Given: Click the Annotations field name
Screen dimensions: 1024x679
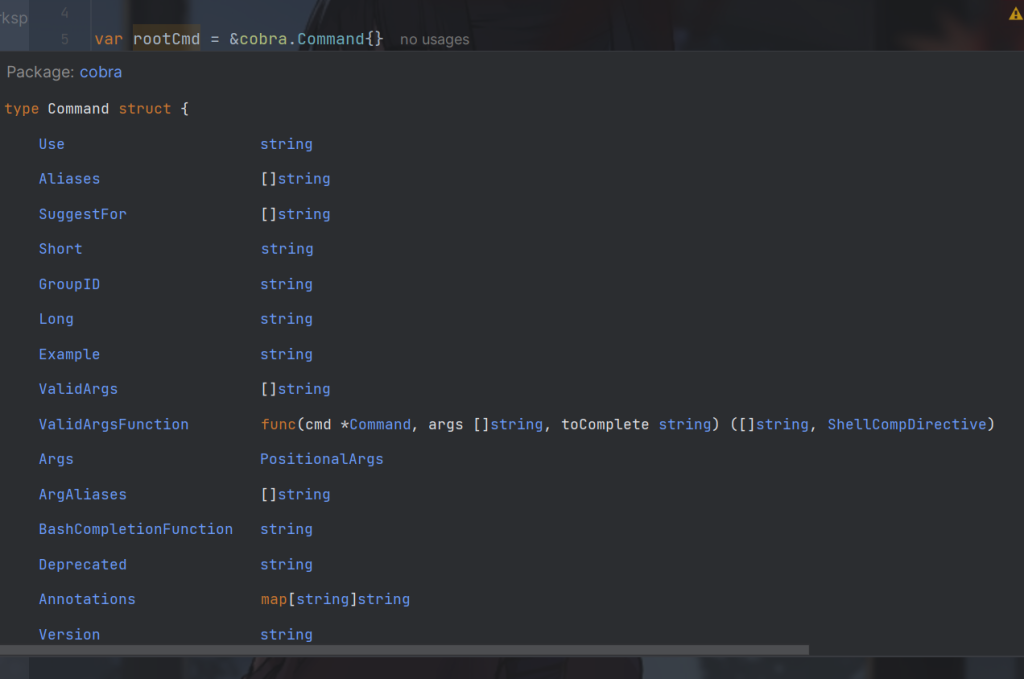Looking at the screenshot, I should pos(87,599).
